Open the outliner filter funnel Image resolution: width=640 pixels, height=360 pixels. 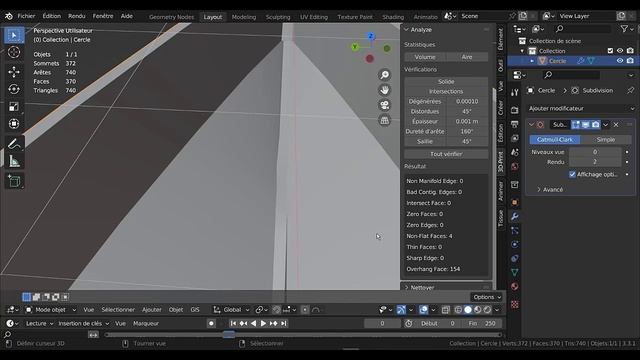pyautogui.click(x=624, y=29)
